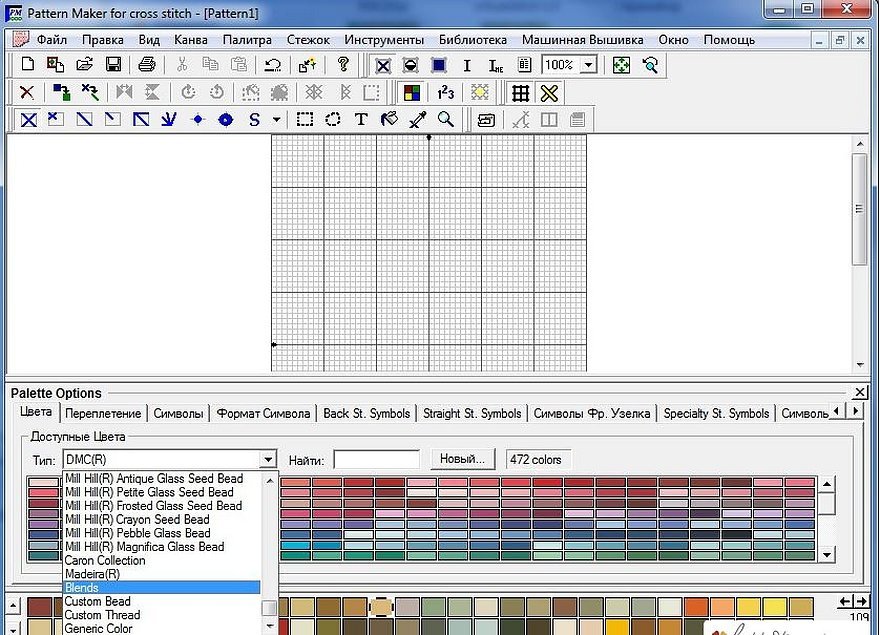Screen dimensions: 880x635
Task: Toggle the grid display button
Action: pos(520,92)
